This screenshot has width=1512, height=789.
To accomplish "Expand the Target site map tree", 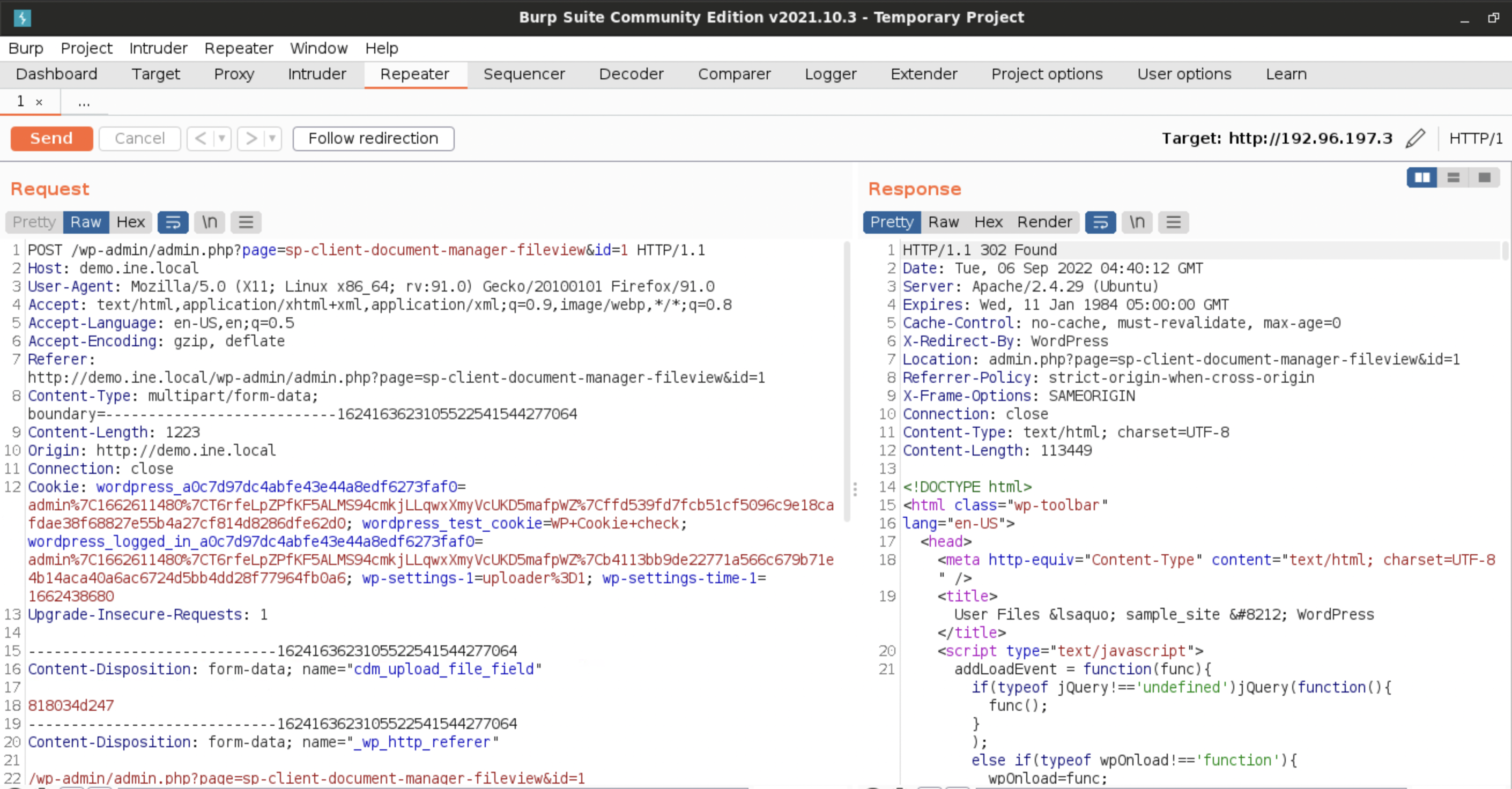I will [x=155, y=73].
